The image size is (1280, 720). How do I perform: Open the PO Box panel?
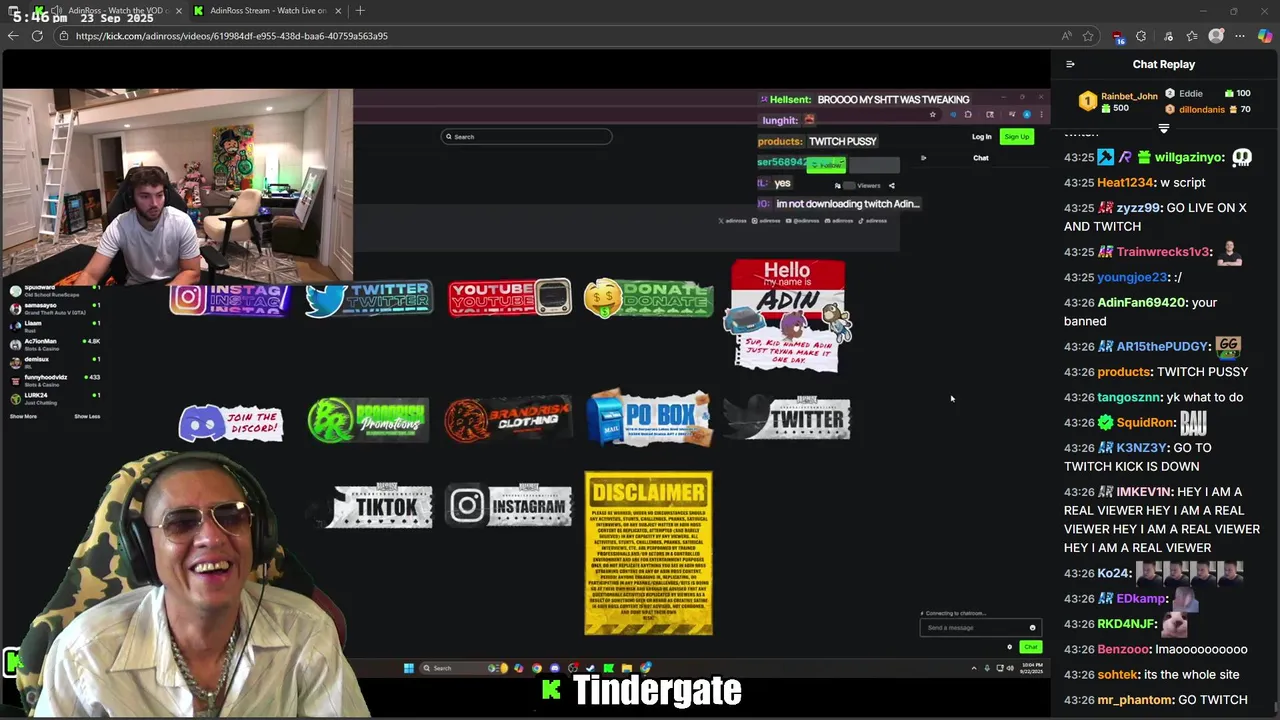tap(649, 418)
